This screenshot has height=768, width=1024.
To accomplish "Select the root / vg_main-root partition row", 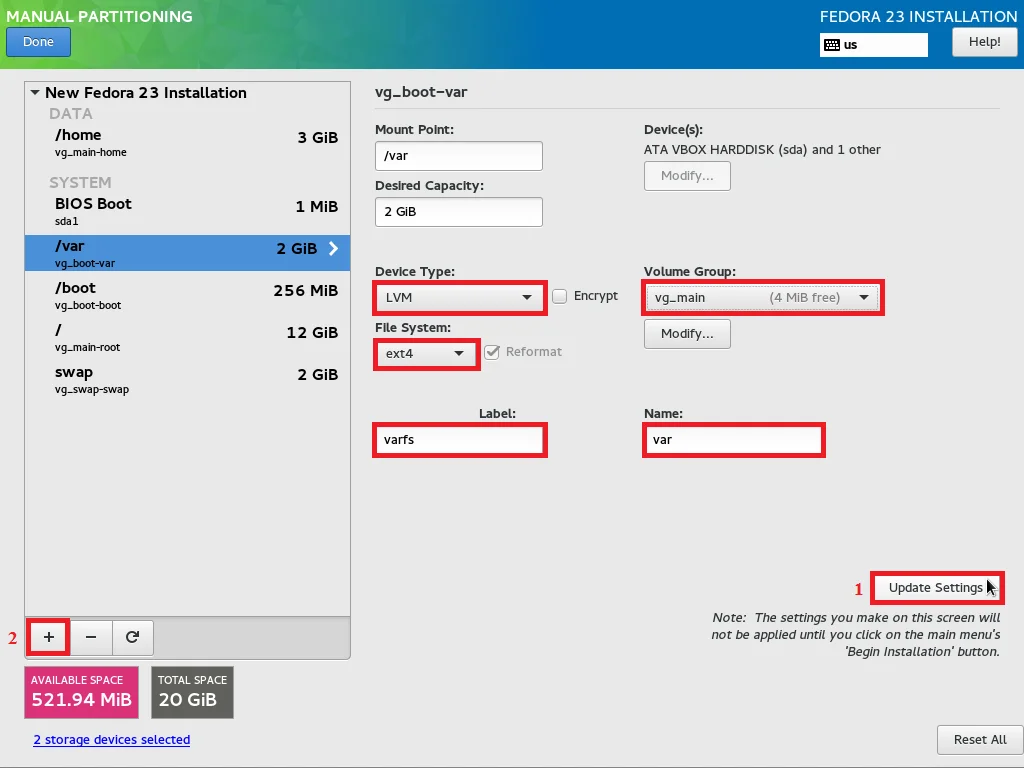I will (x=187, y=338).
